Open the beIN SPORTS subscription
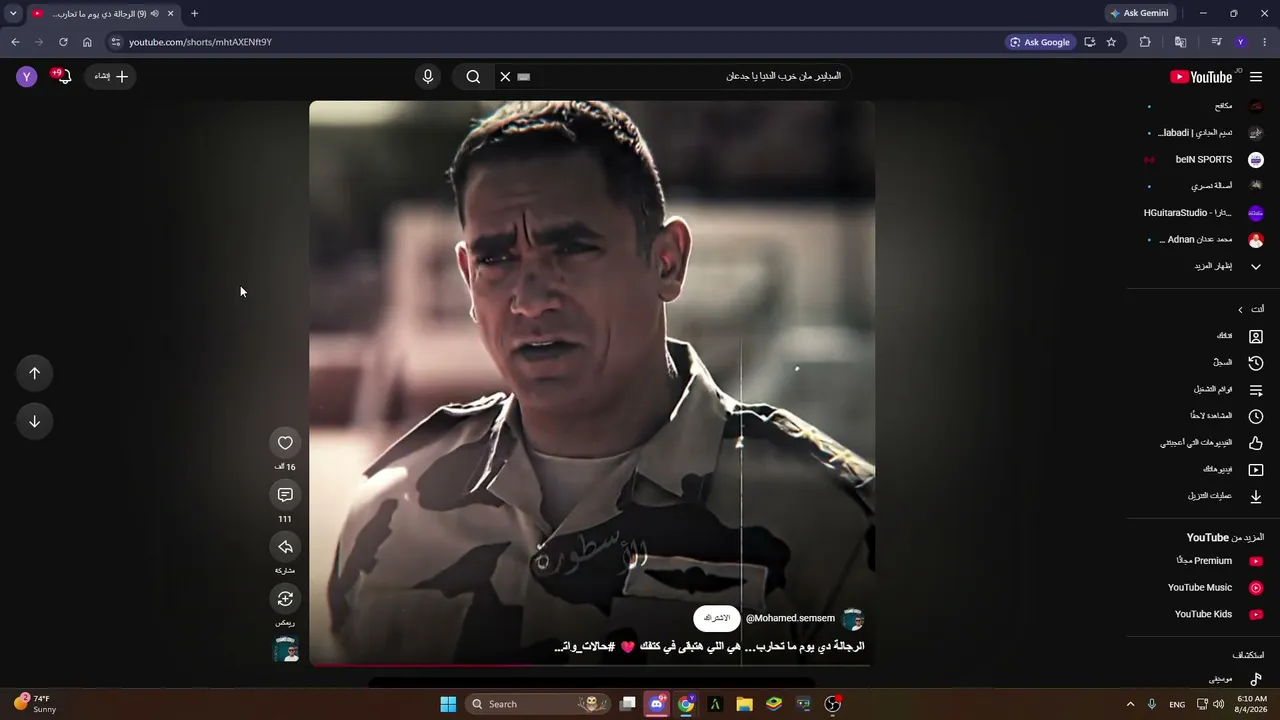 pos(1204,160)
